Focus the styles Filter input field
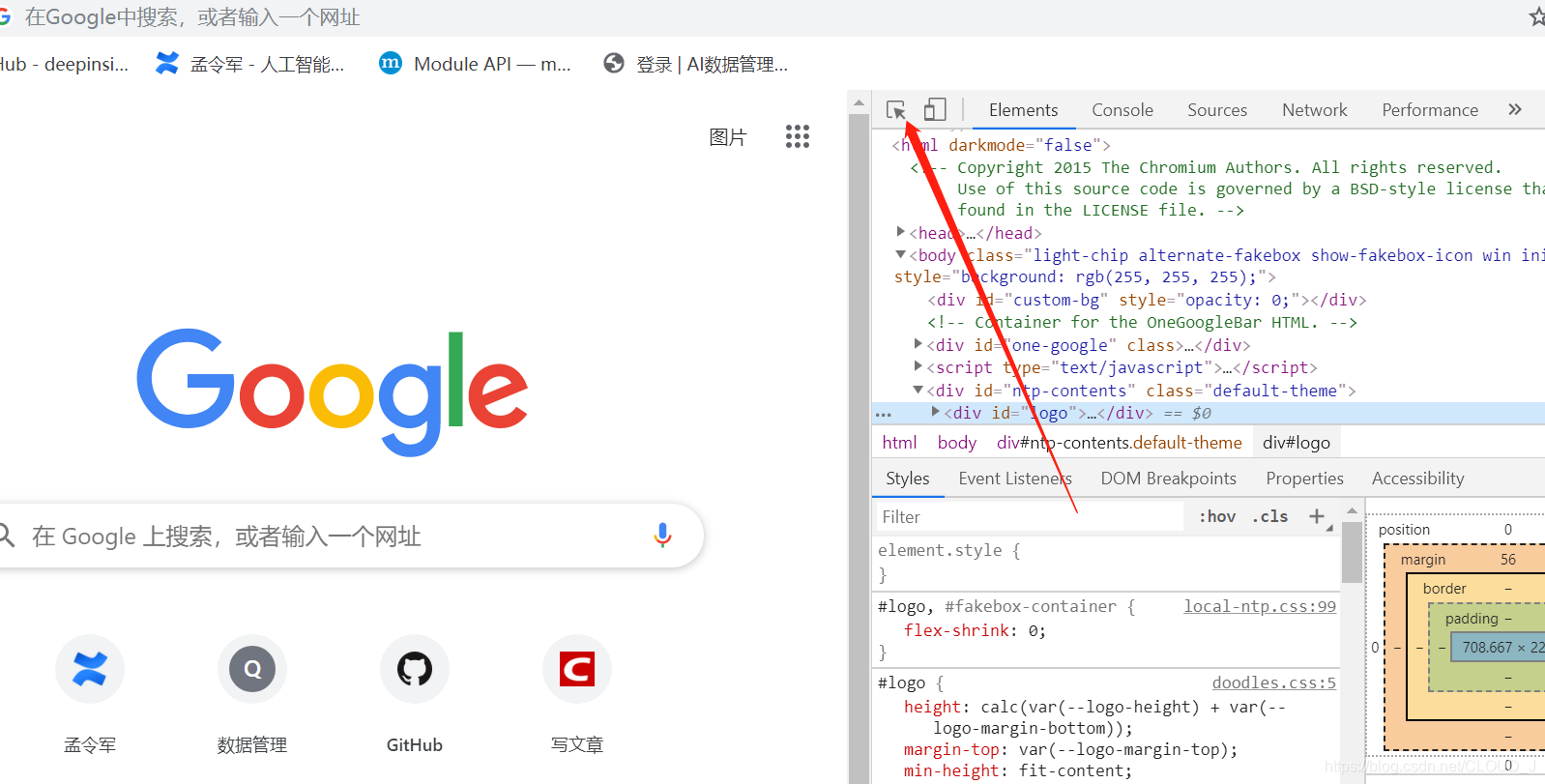Screen dimensions: 1545x784 pos(1029,517)
